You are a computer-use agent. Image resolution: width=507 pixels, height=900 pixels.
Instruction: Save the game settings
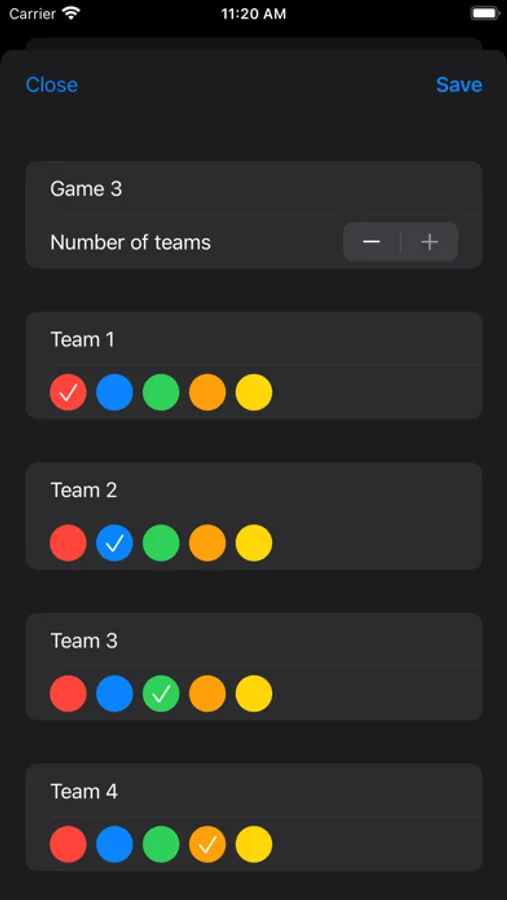point(459,85)
